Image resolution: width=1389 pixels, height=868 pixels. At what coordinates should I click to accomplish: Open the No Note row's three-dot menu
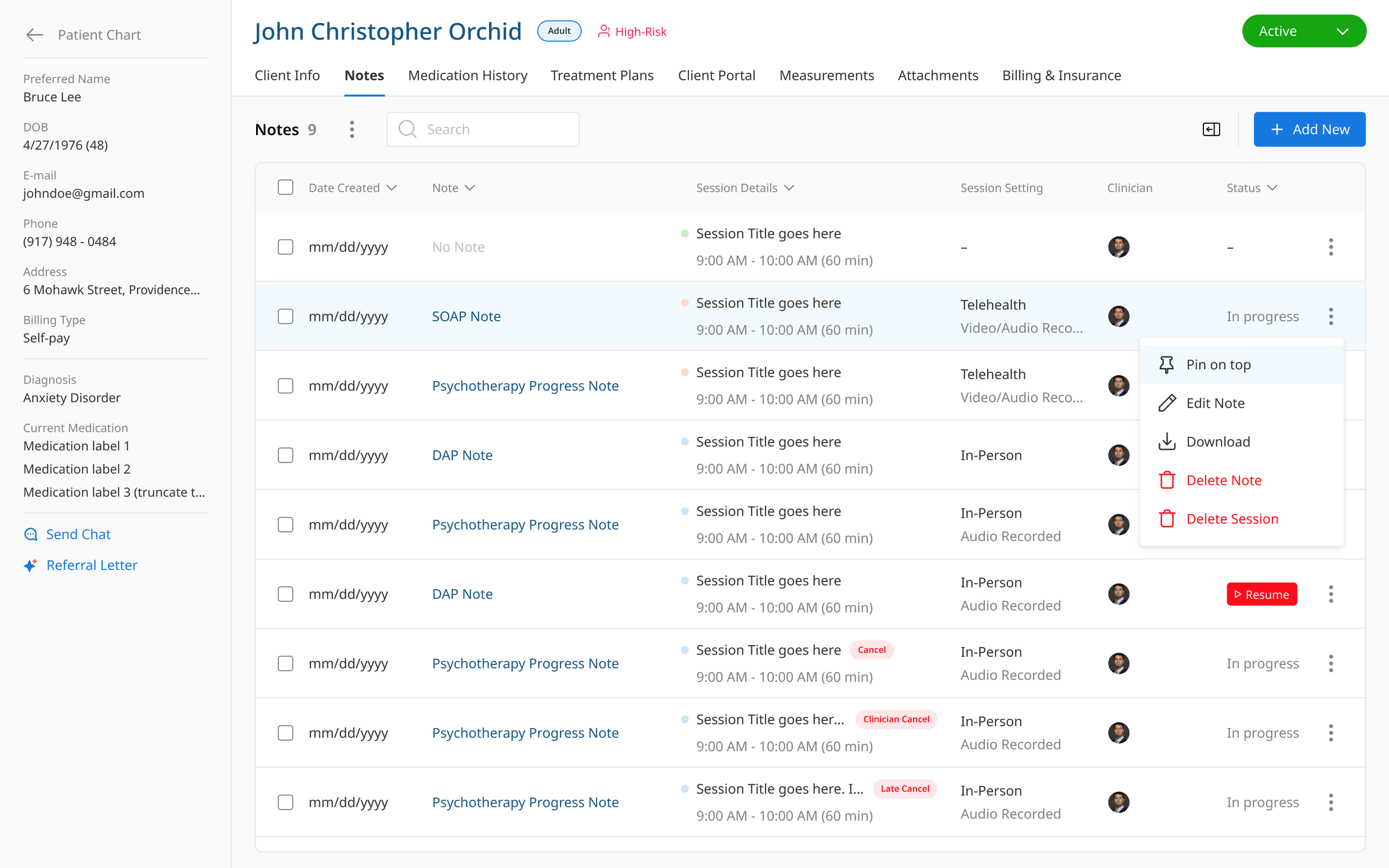pyautogui.click(x=1331, y=247)
